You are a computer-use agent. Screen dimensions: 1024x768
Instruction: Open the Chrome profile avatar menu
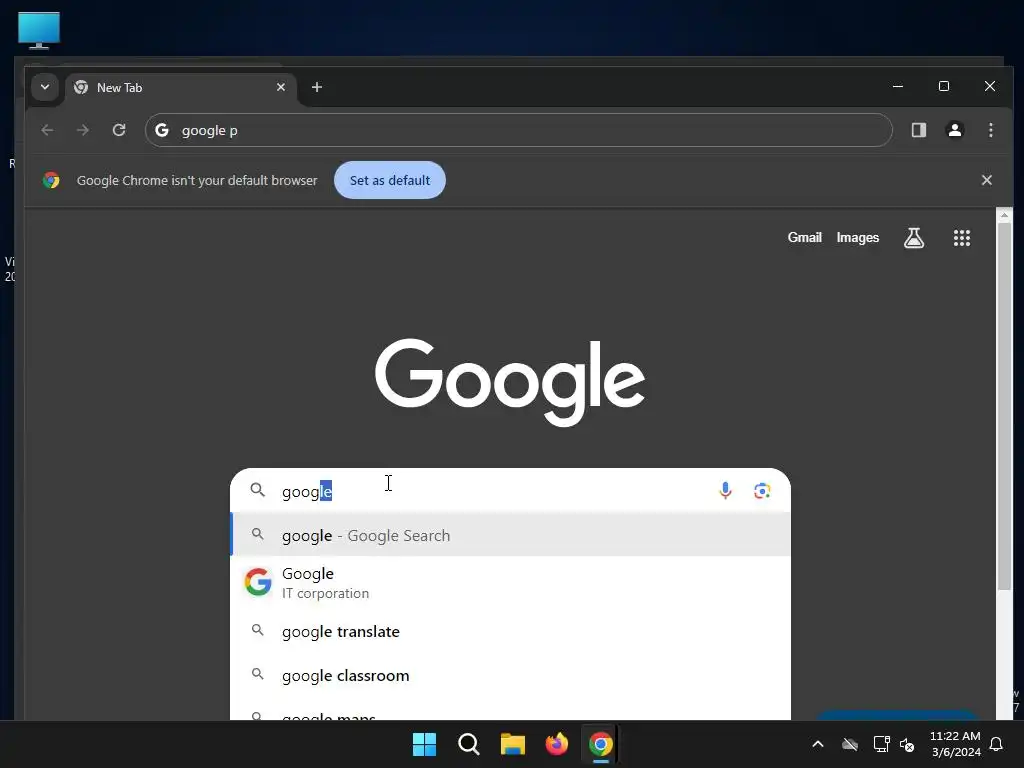pyautogui.click(x=955, y=130)
